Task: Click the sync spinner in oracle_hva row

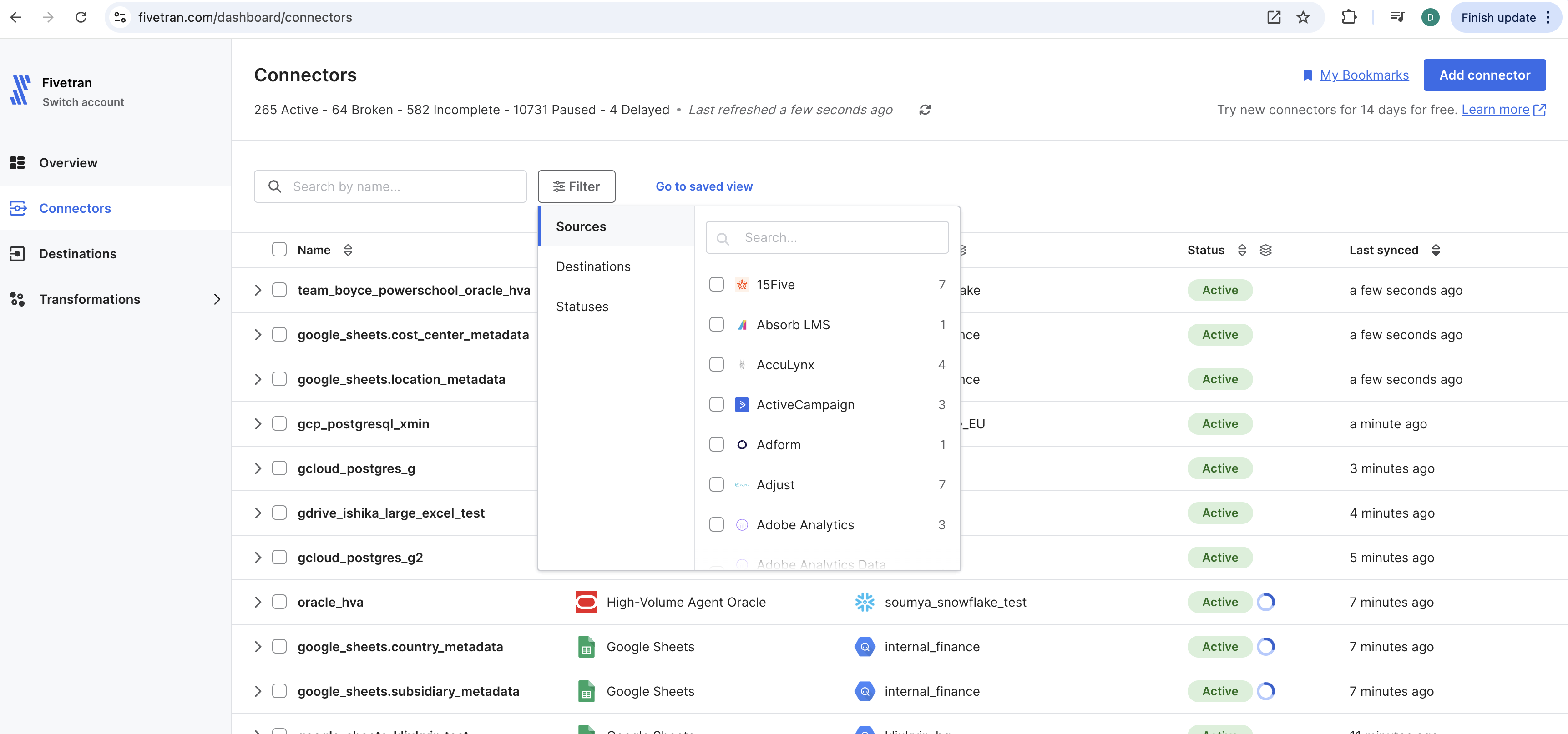Action: pyautogui.click(x=1265, y=602)
